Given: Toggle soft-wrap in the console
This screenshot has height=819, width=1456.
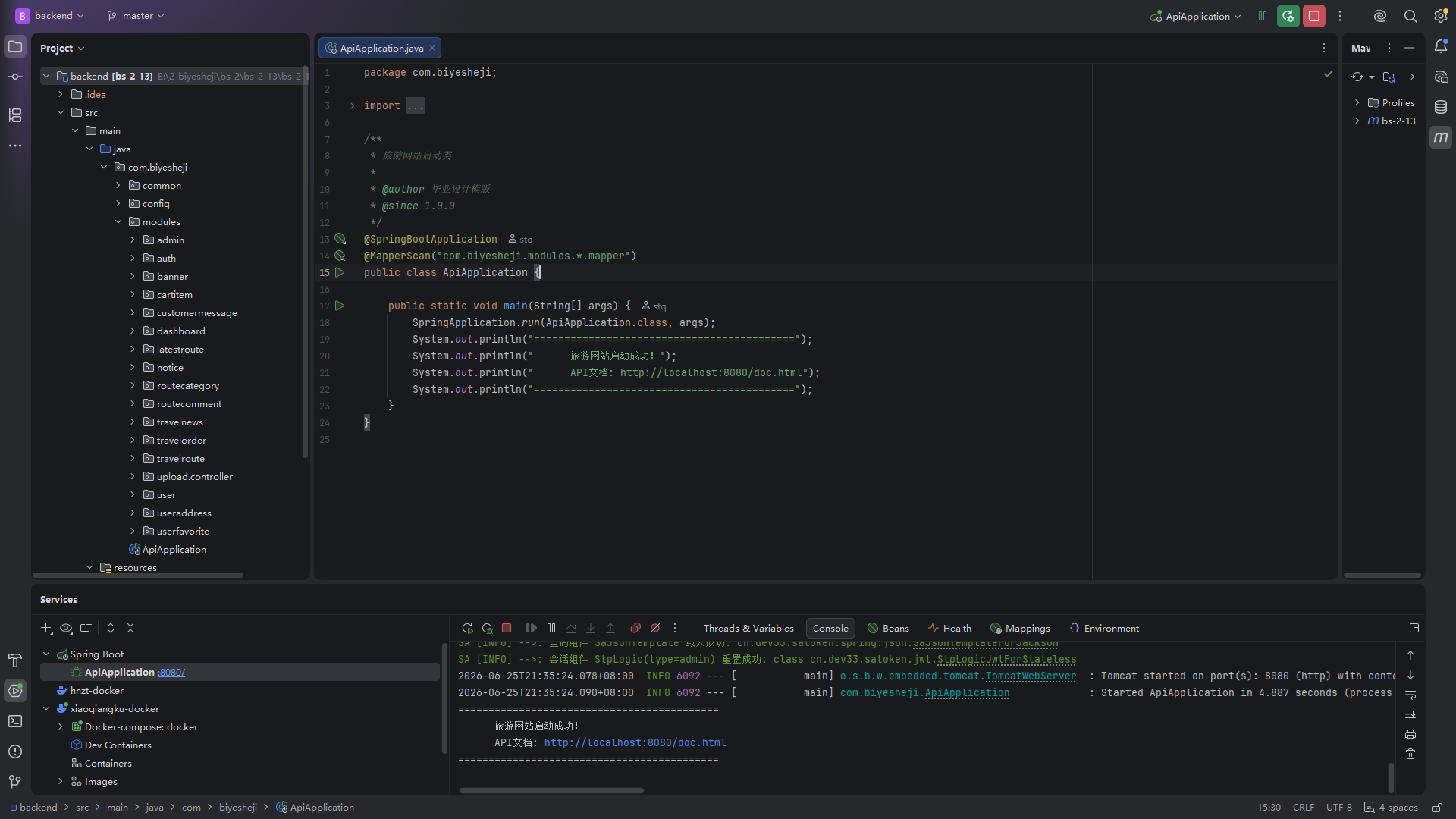Looking at the screenshot, I should [1410, 695].
